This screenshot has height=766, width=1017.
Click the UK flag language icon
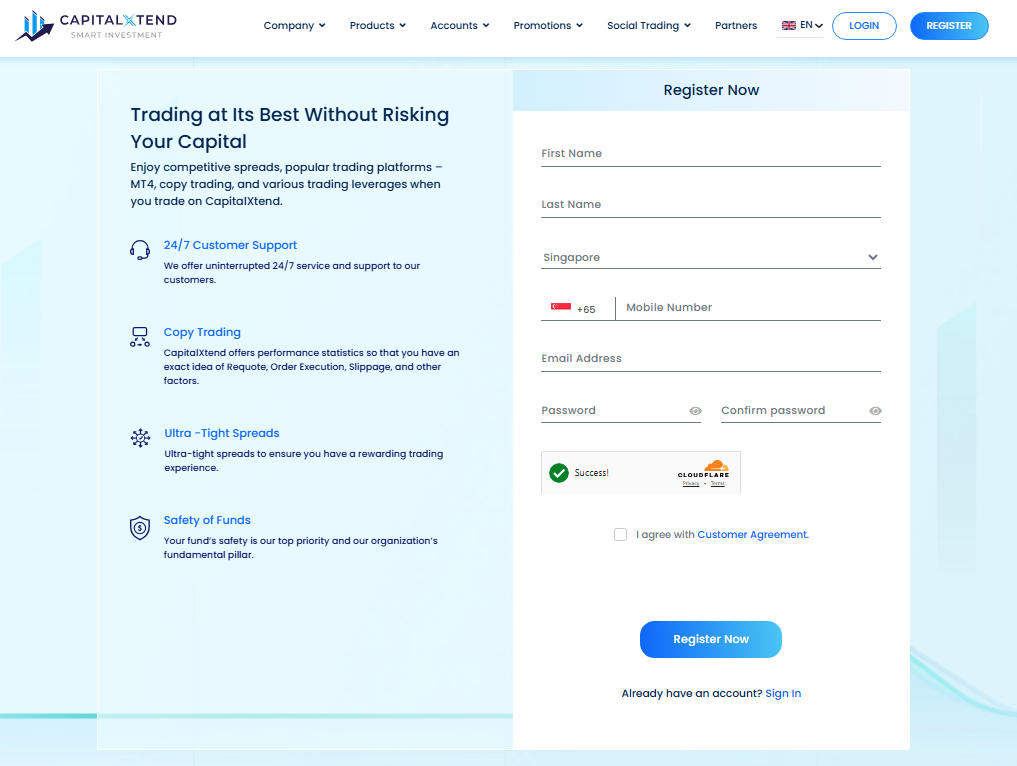(789, 25)
